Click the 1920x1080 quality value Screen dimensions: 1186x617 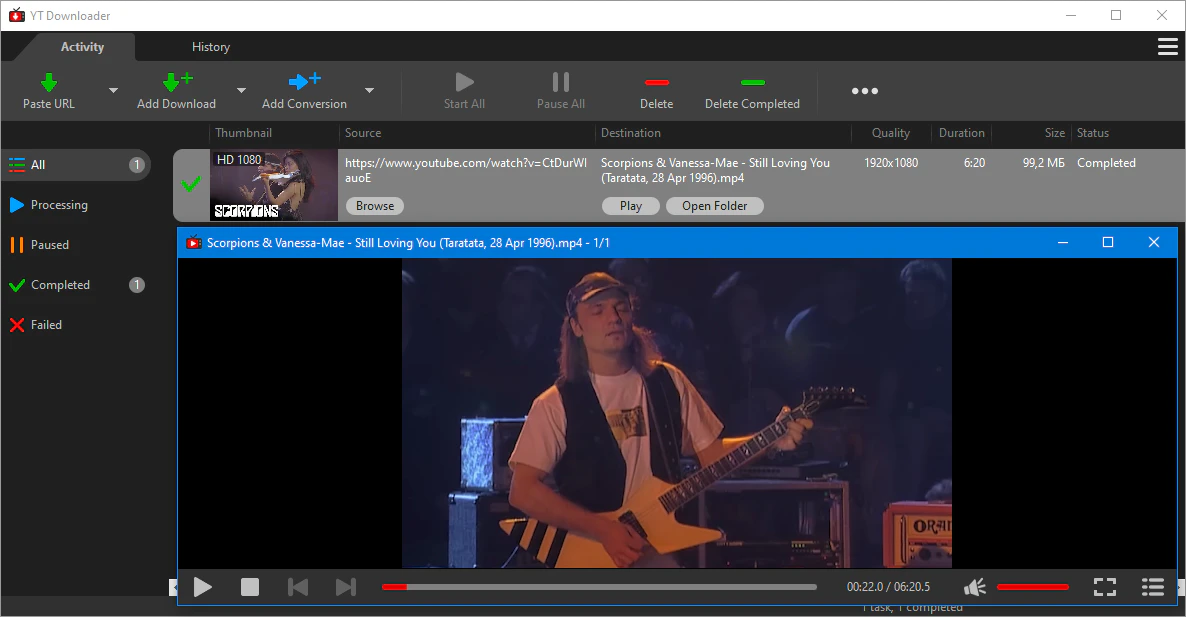click(891, 163)
